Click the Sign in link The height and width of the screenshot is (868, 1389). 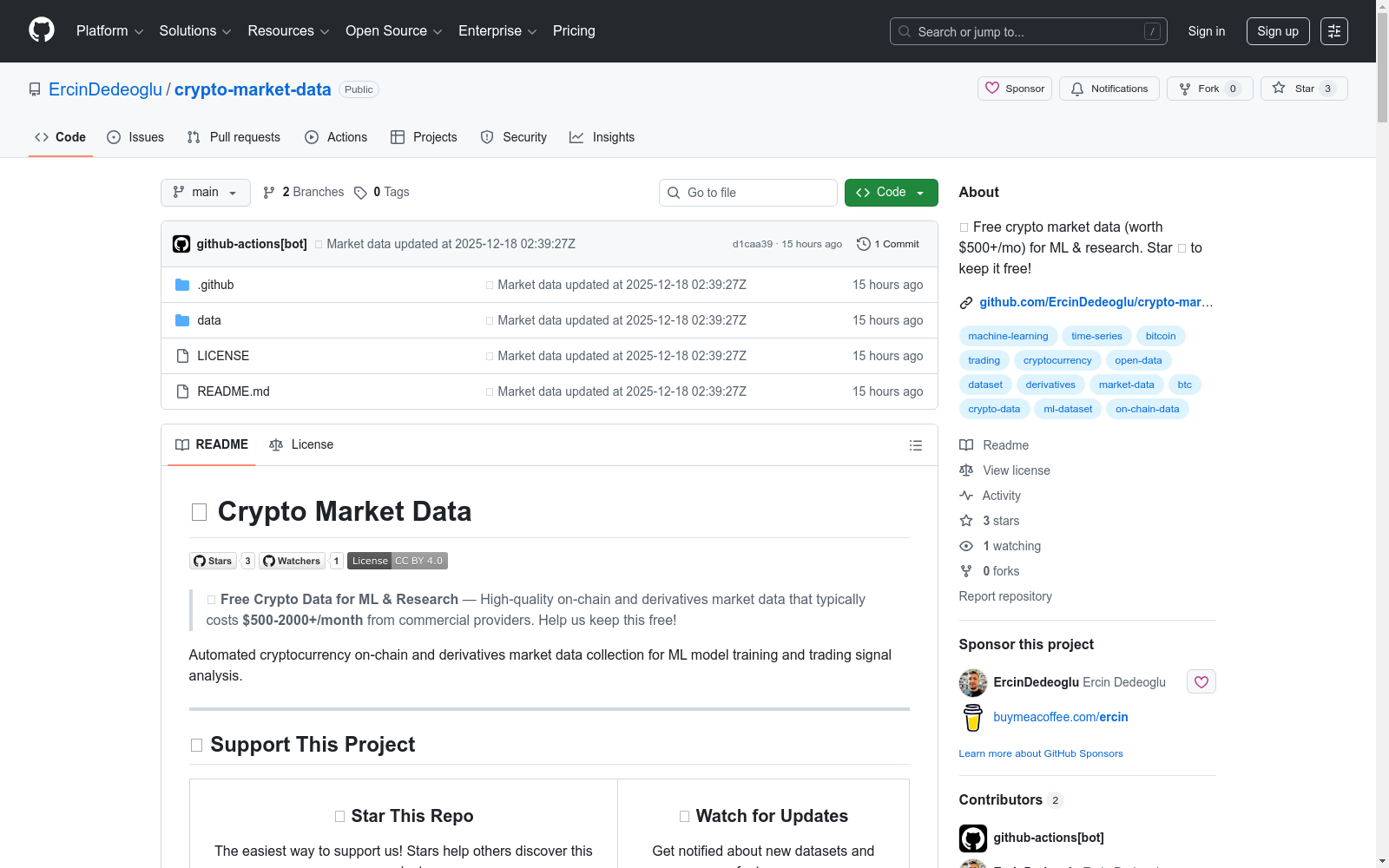click(x=1207, y=31)
